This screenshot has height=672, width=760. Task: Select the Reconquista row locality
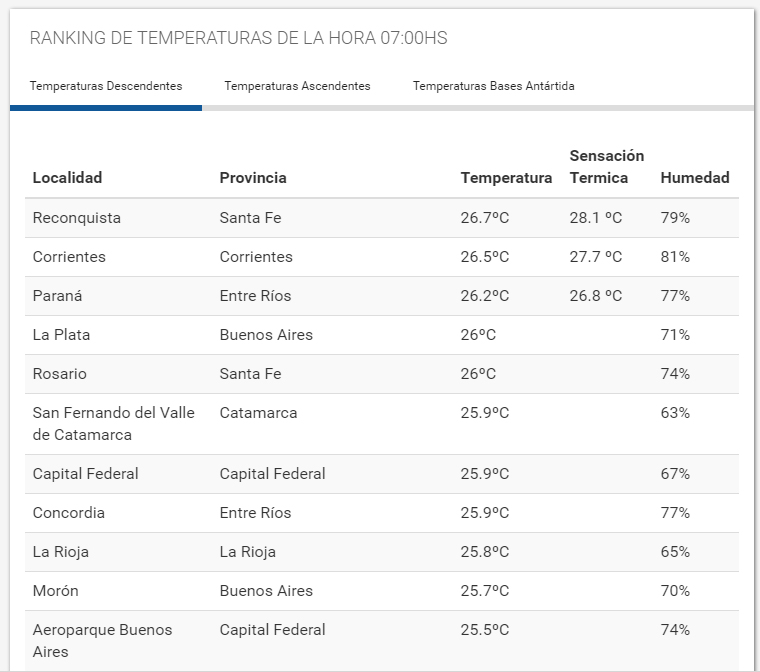[x=76, y=218]
